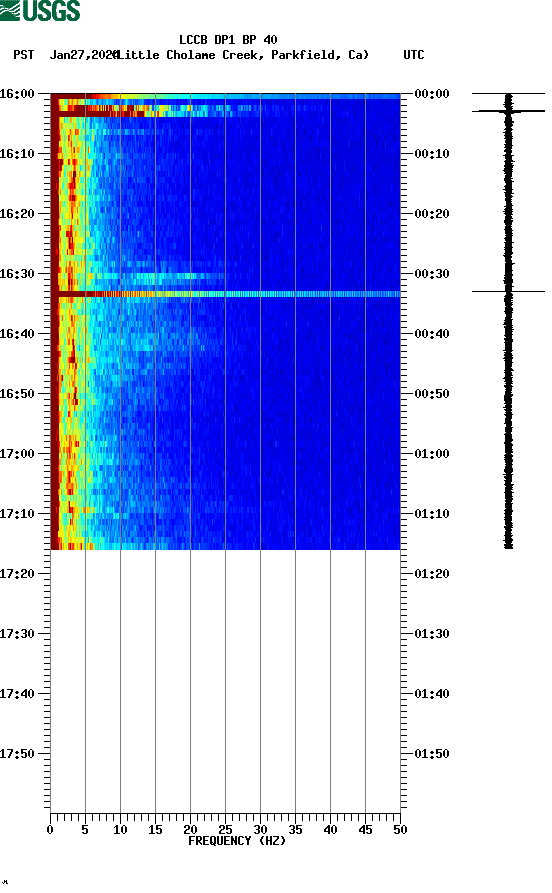Click the dark red event band near 16:03

[x=97, y=113]
